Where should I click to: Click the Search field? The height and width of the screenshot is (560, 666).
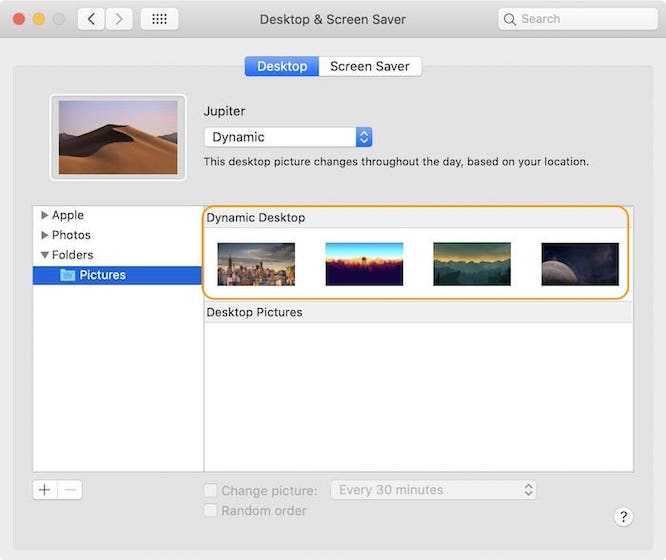coord(578,19)
